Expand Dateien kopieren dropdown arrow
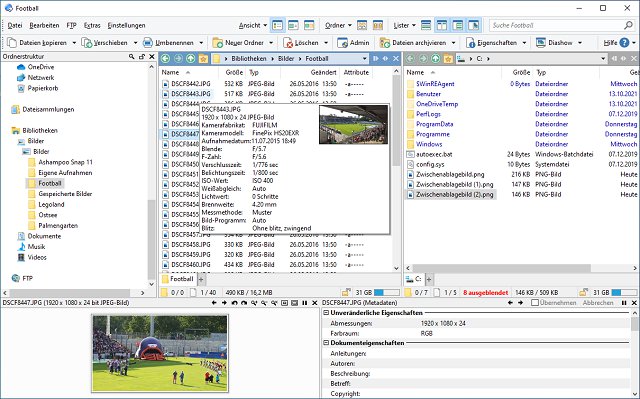Image resolution: width=640 pixels, height=399 pixels. coord(74,43)
